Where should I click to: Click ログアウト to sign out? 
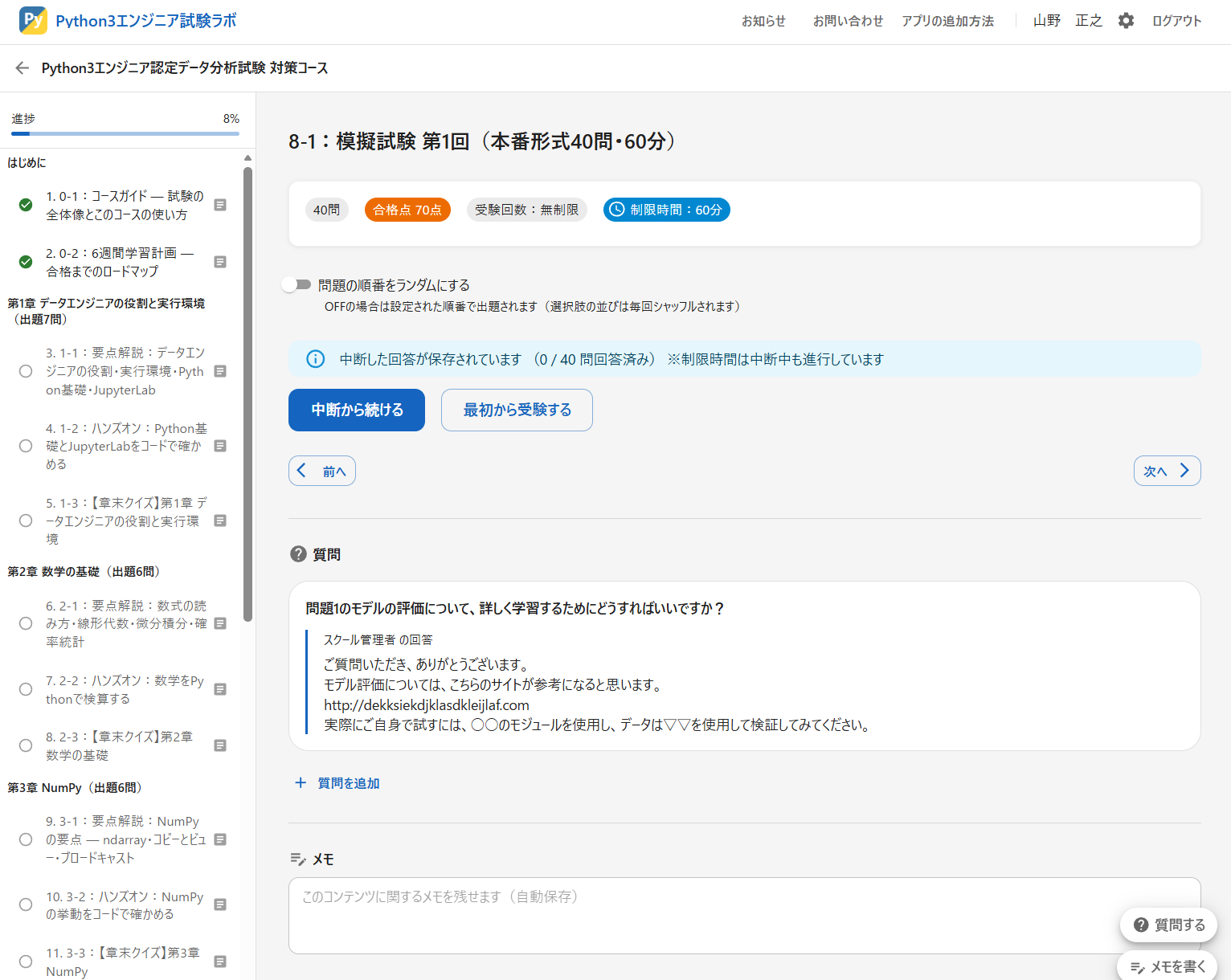(1176, 21)
